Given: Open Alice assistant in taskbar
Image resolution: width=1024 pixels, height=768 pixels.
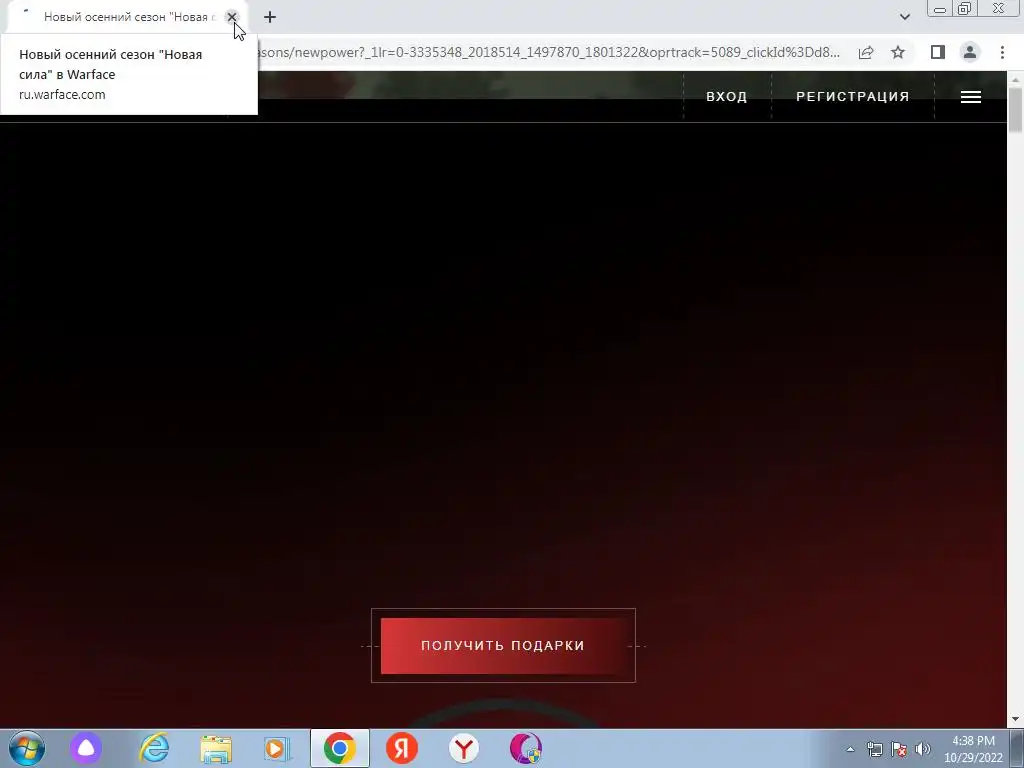Looking at the screenshot, I should click(86, 748).
